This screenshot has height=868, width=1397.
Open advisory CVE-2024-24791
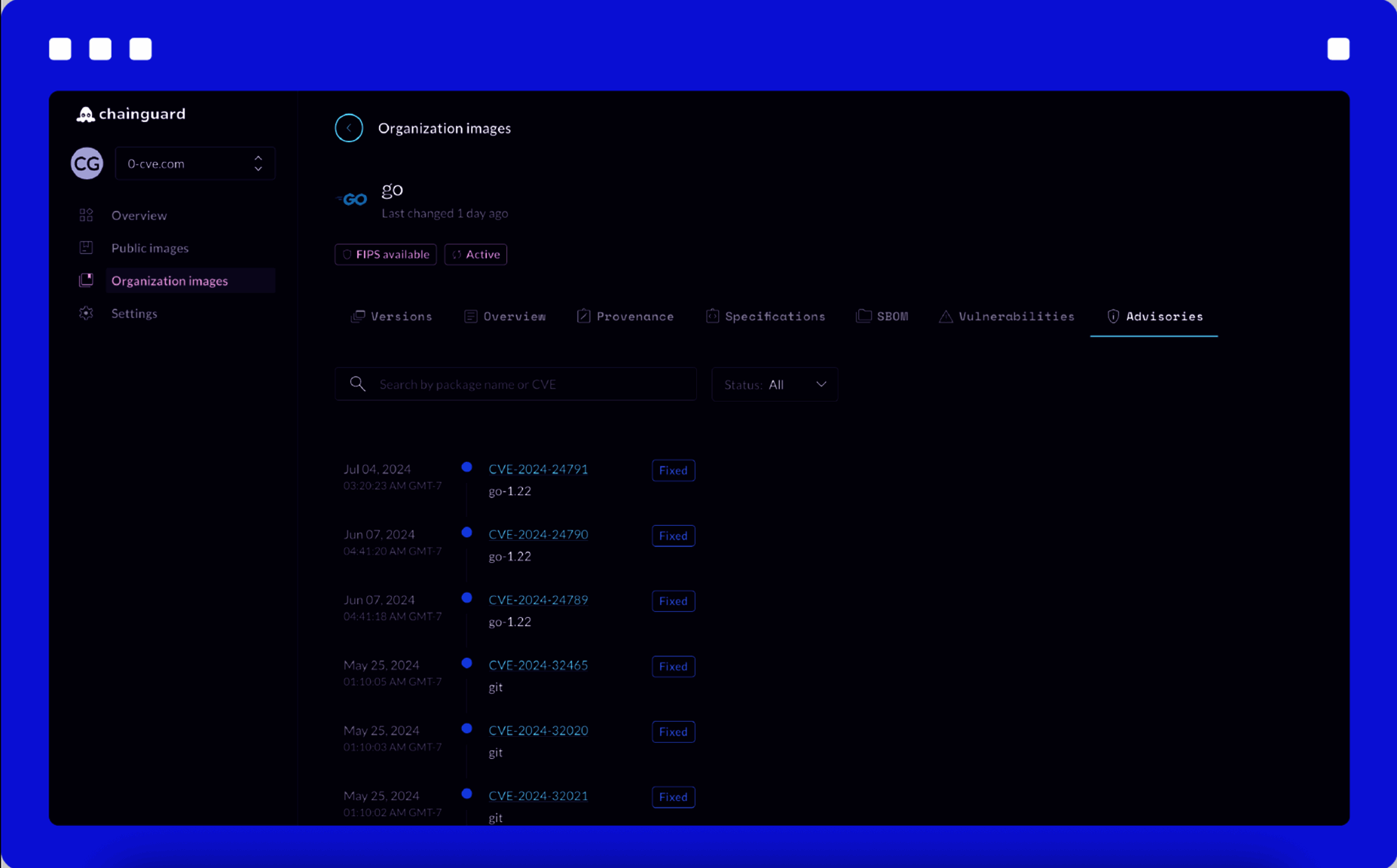pyautogui.click(x=538, y=469)
